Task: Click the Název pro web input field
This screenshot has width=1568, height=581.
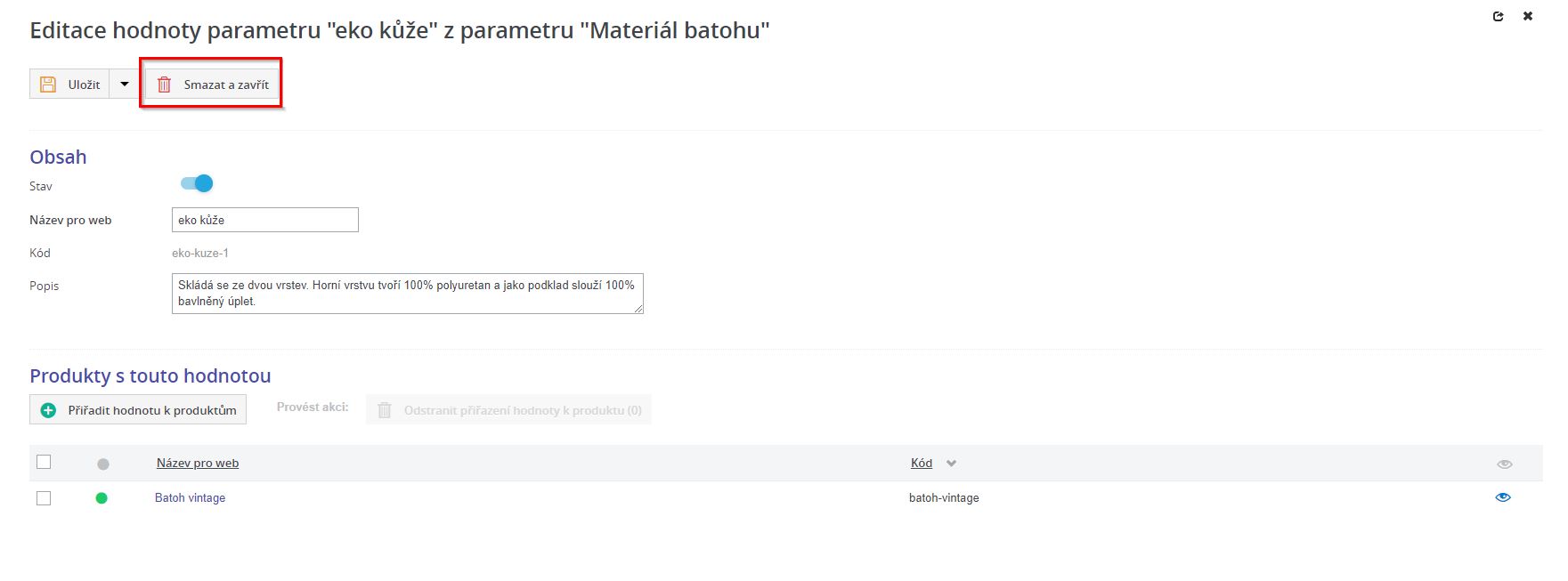Action: pos(265,220)
